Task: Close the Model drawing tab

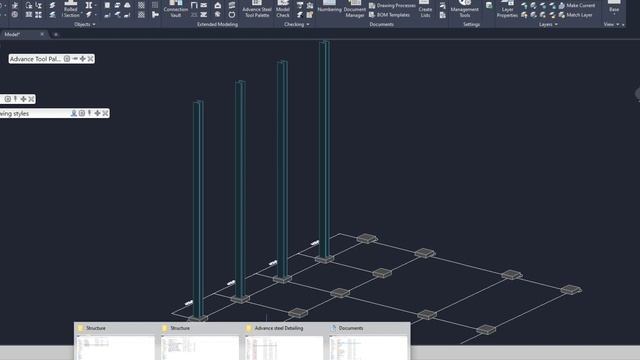Action: tap(42, 35)
